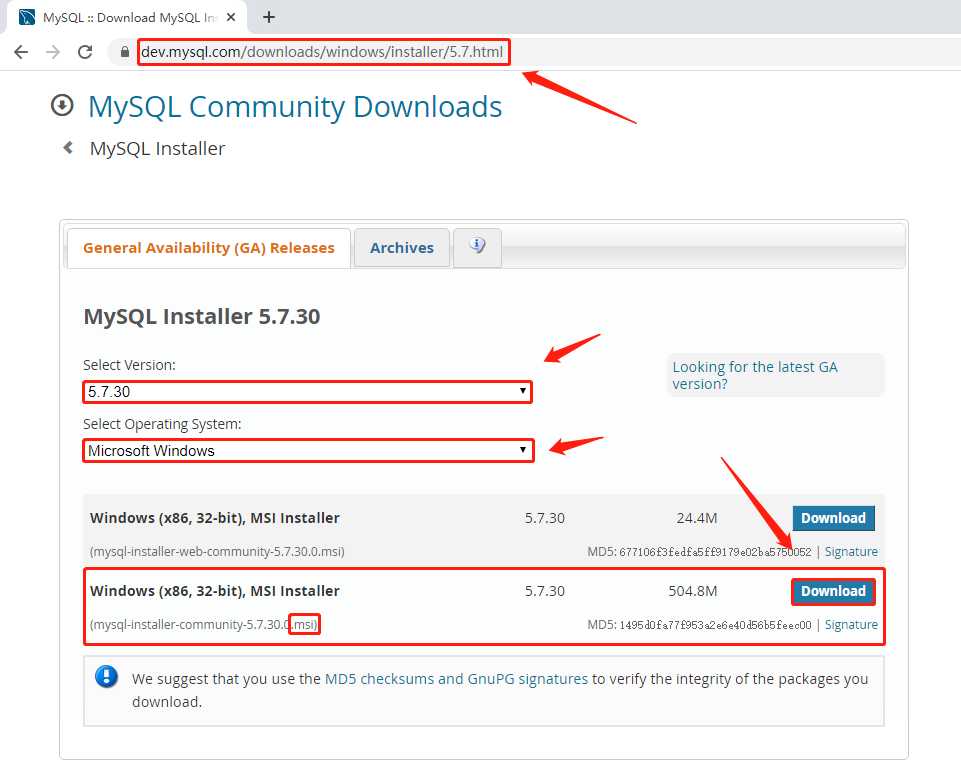The width and height of the screenshot is (961, 766).
Task: Open the Select Version dropdown
Action: [307, 392]
